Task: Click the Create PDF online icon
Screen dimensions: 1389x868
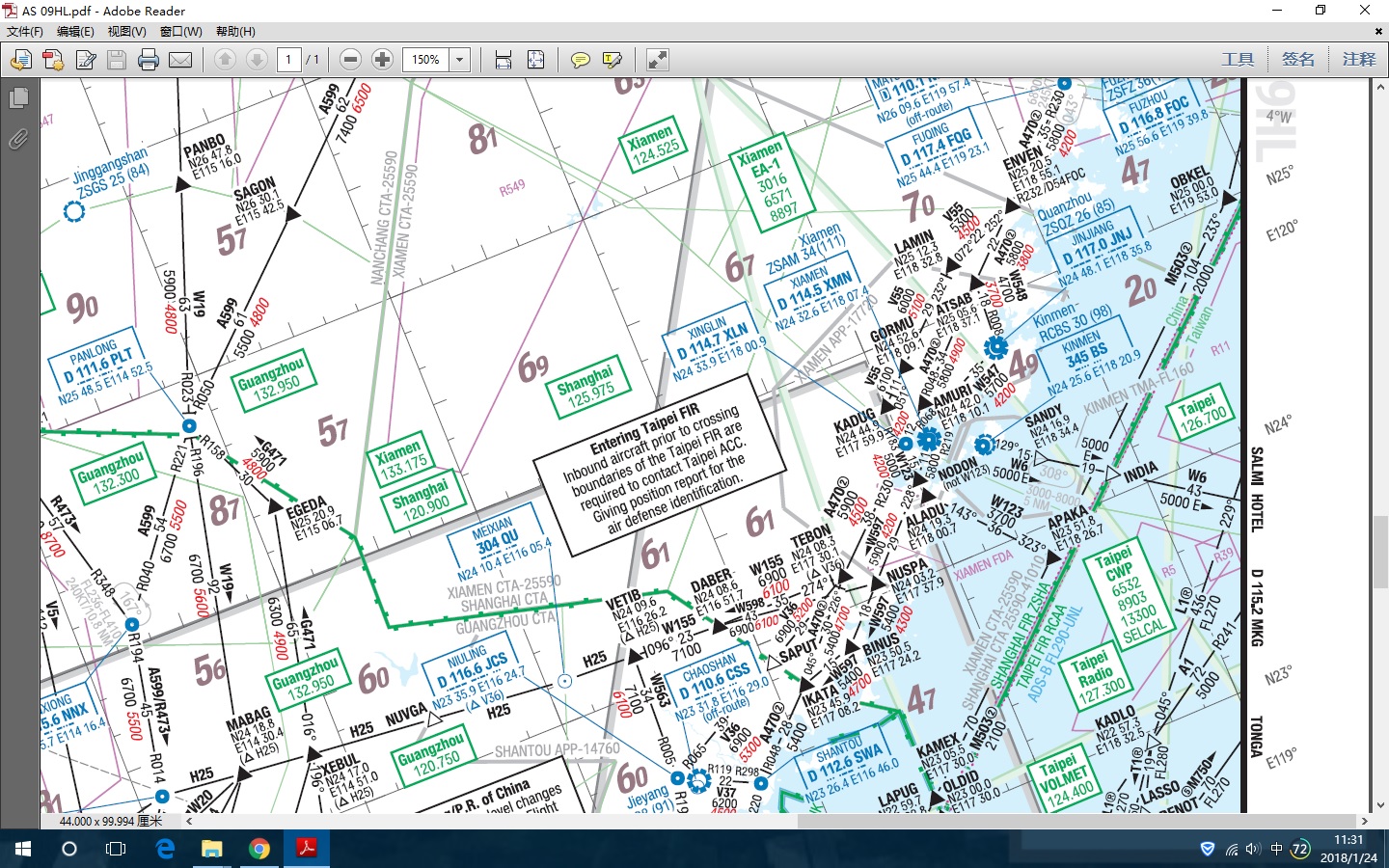Action: coord(53,60)
